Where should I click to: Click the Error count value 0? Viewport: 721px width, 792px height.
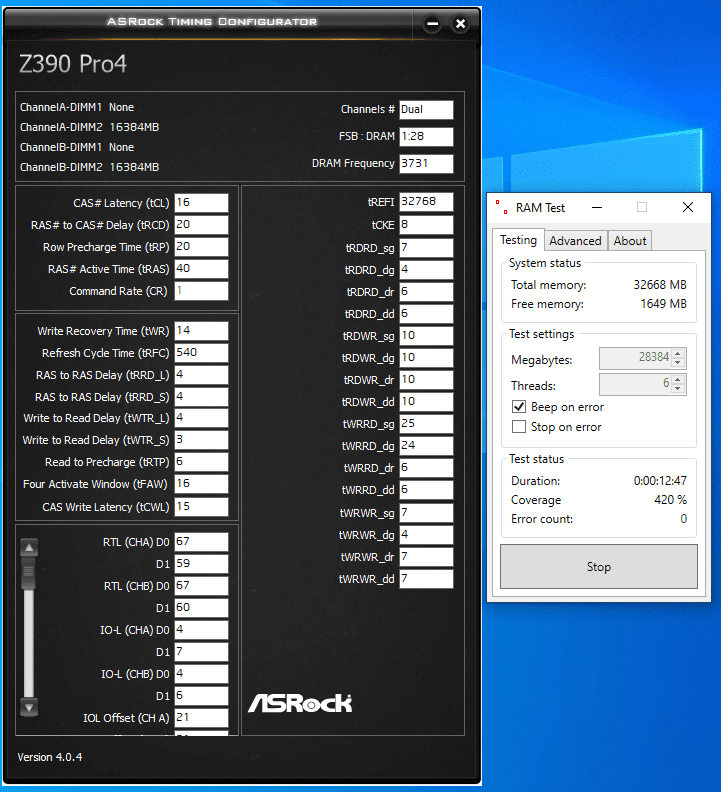tap(683, 519)
